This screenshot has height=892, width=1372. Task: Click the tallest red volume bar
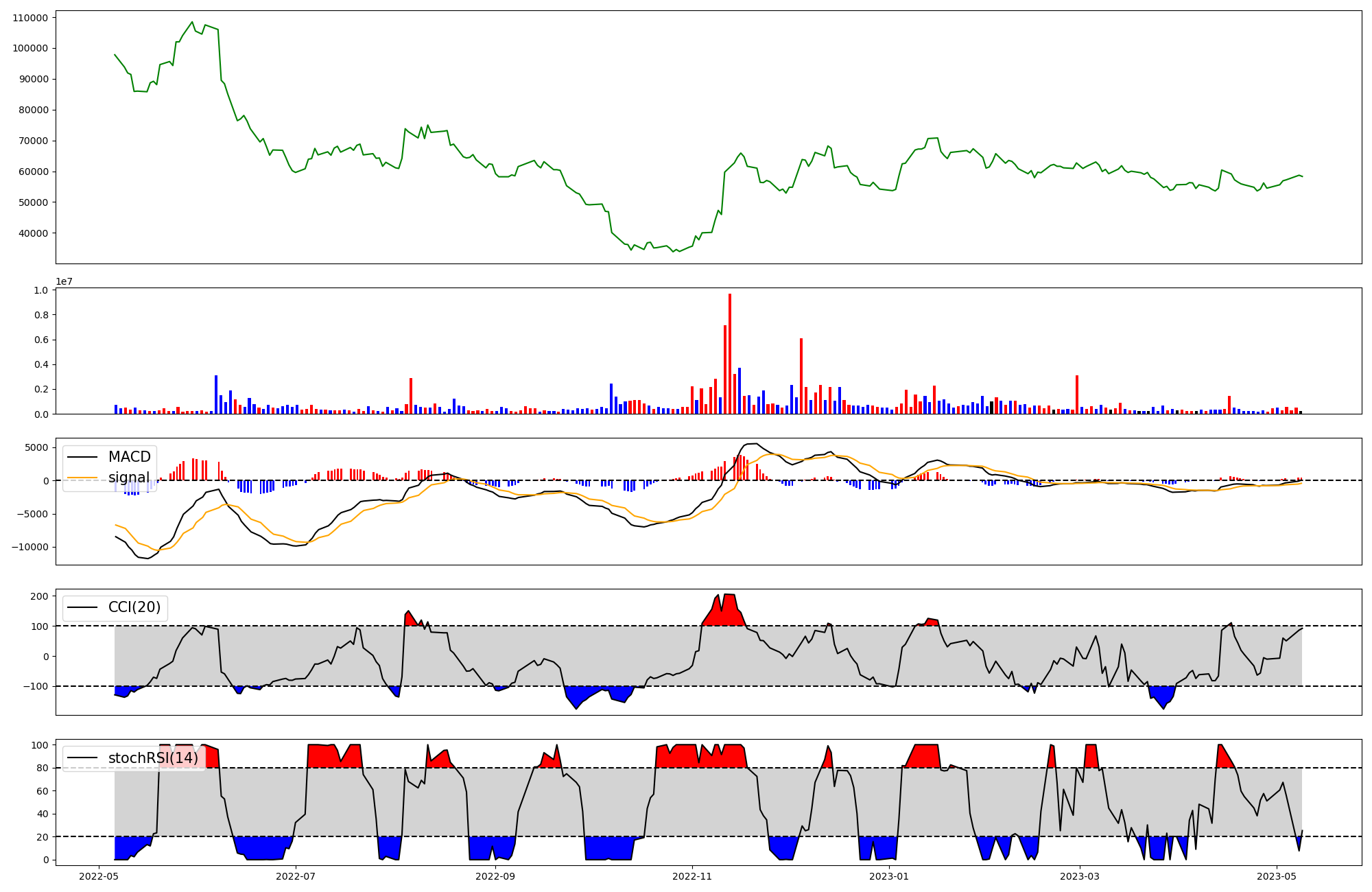[x=730, y=353]
